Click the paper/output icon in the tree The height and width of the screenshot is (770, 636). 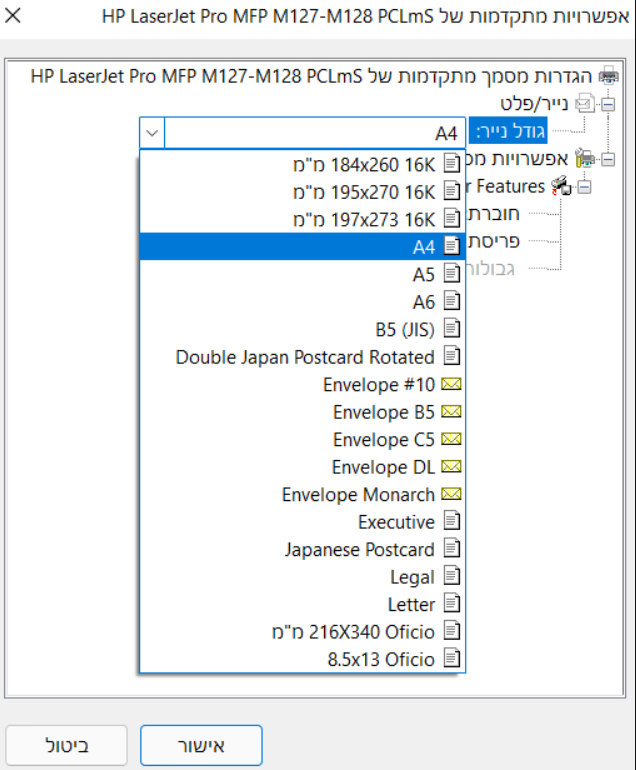click(x=585, y=103)
